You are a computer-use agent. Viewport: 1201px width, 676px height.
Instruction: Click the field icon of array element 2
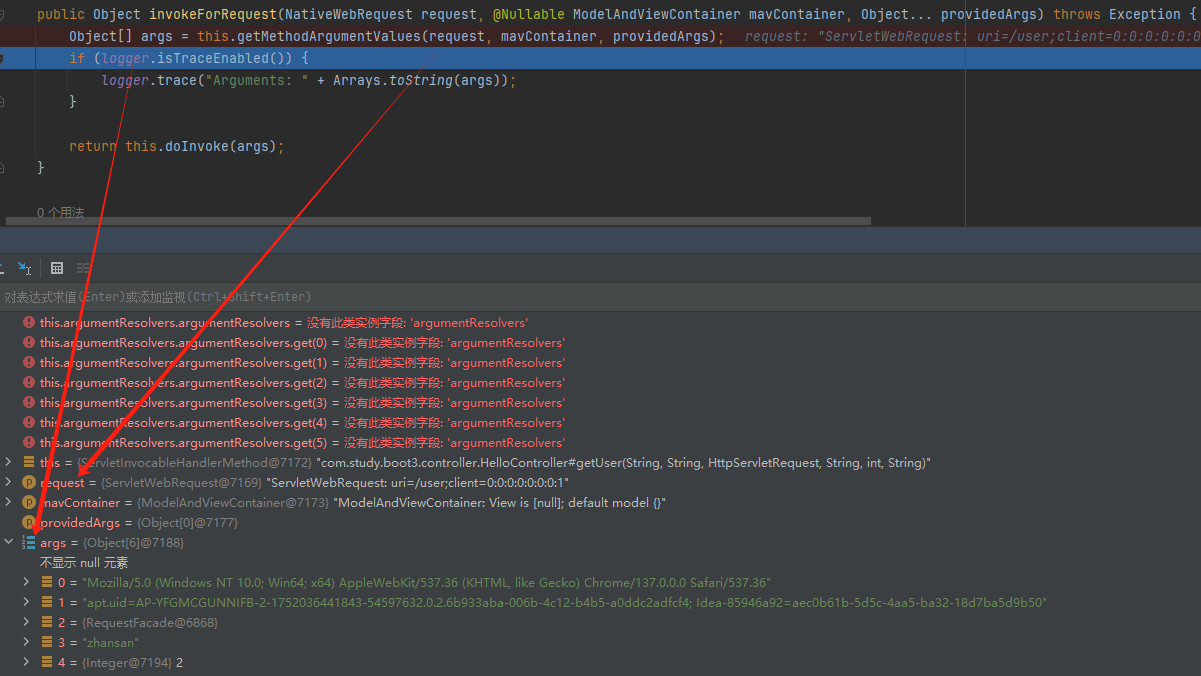47,623
